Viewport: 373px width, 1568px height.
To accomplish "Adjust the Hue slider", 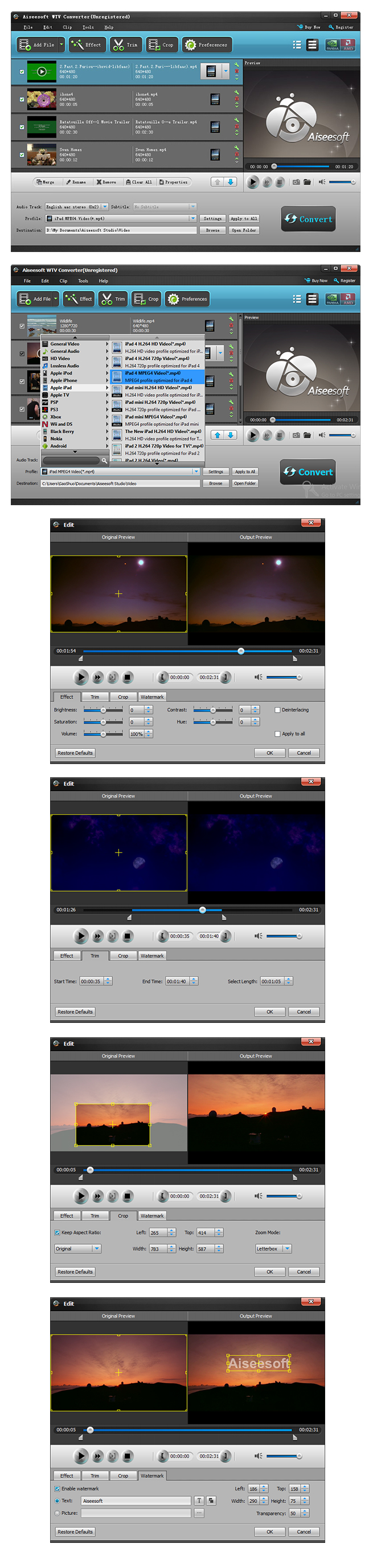I will [213, 722].
